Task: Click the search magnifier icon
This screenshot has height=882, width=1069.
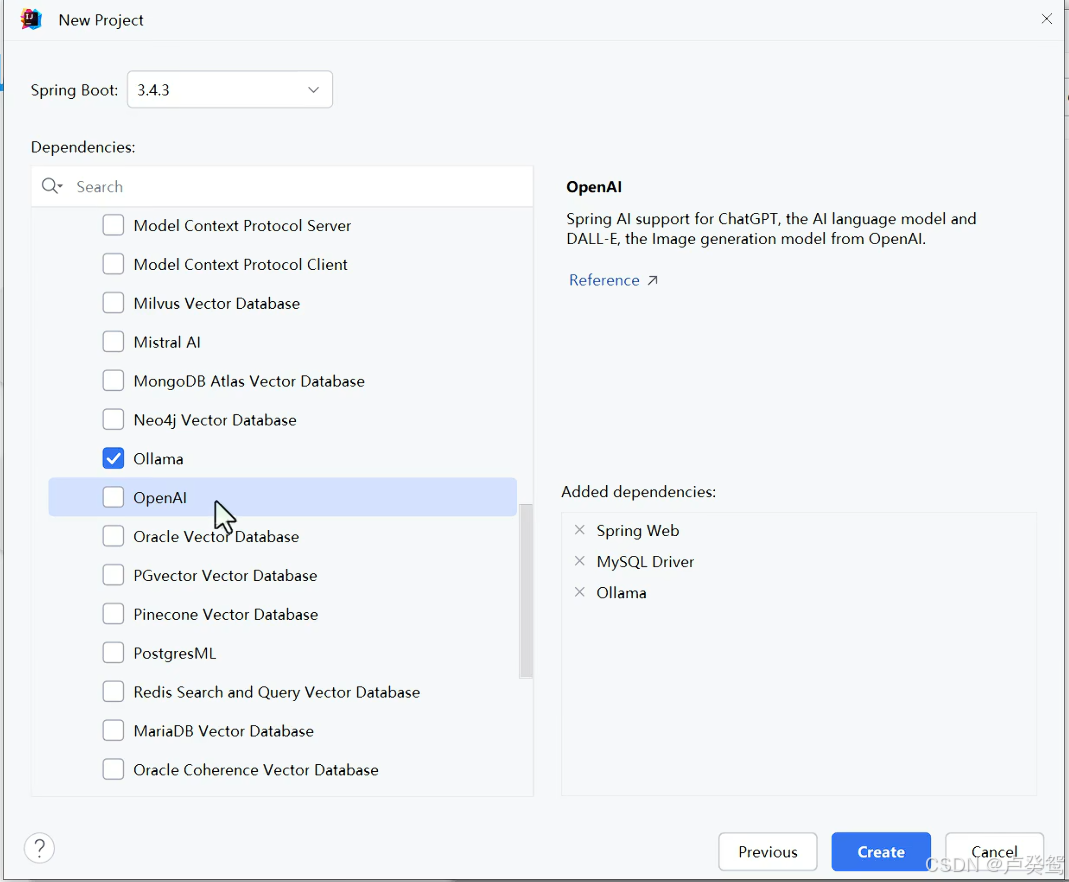Action: click(49, 185)
